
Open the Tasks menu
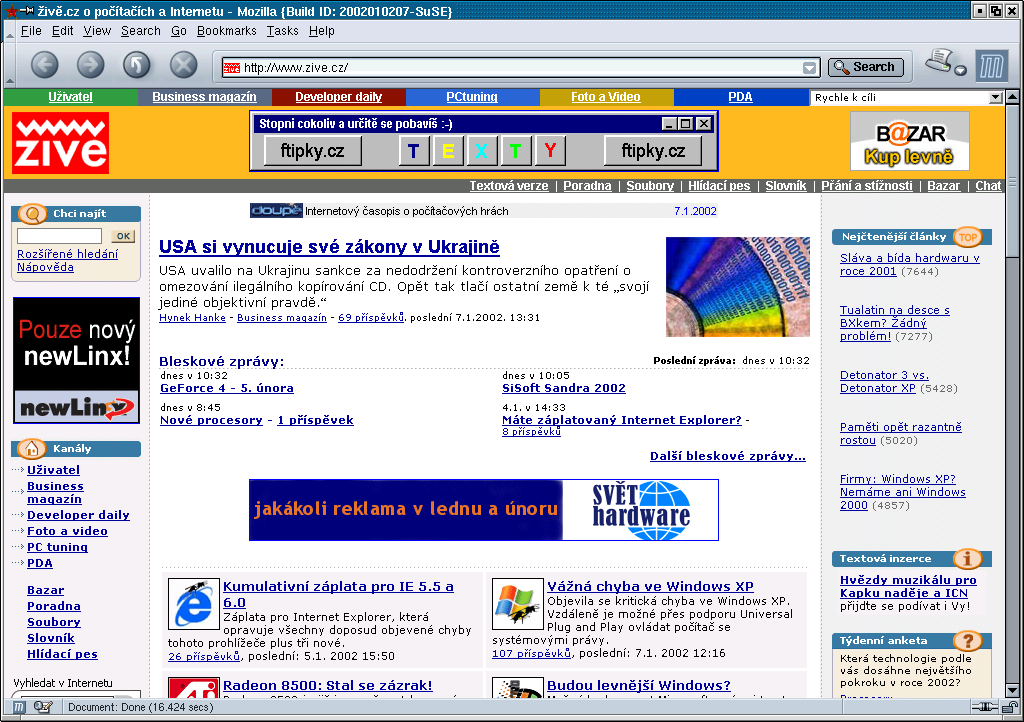pos(282,31)
